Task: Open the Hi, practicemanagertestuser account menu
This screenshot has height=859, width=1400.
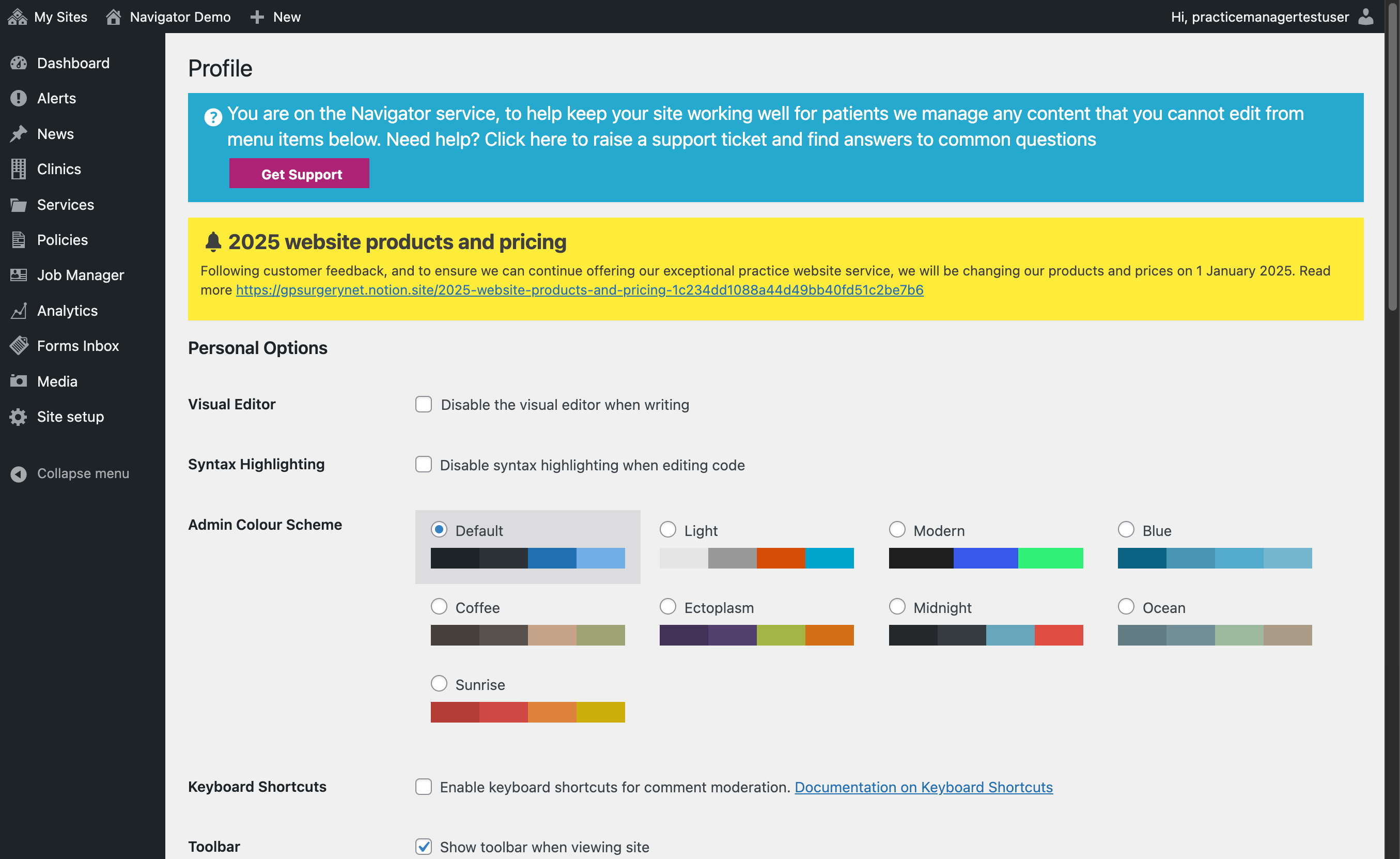Action: (1272, 17)
